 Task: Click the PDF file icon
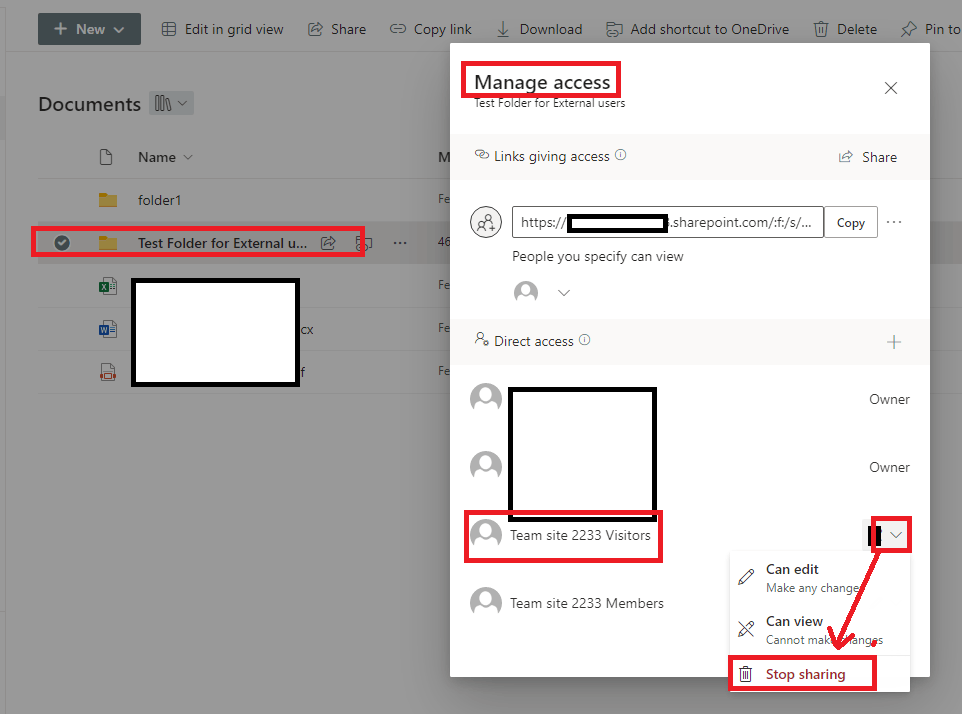pyautogui.click(x=108, y=372)
